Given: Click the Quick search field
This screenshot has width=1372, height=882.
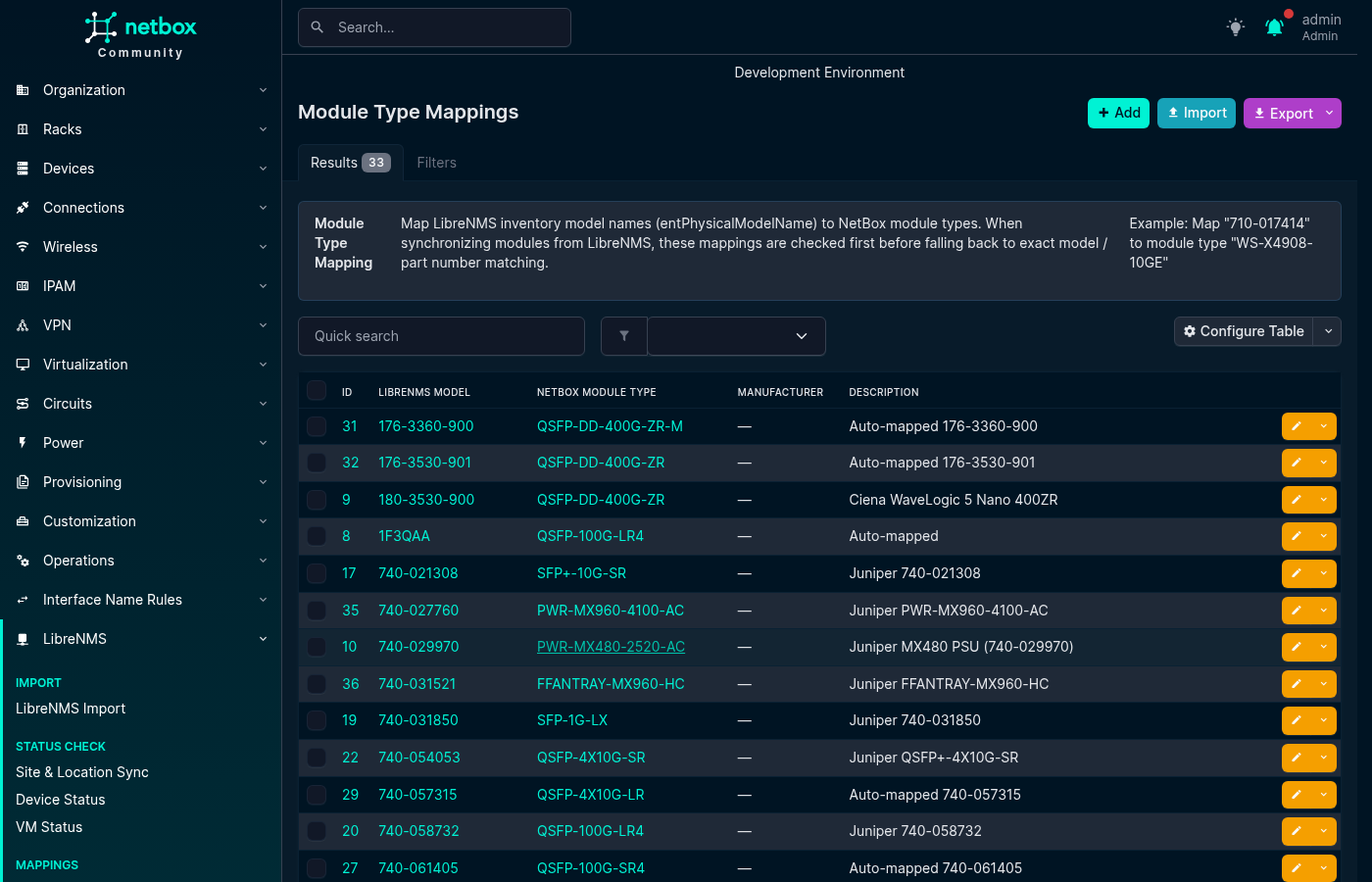Looking at the screenshot, I should pyautogui.click(x=441, y=336).
